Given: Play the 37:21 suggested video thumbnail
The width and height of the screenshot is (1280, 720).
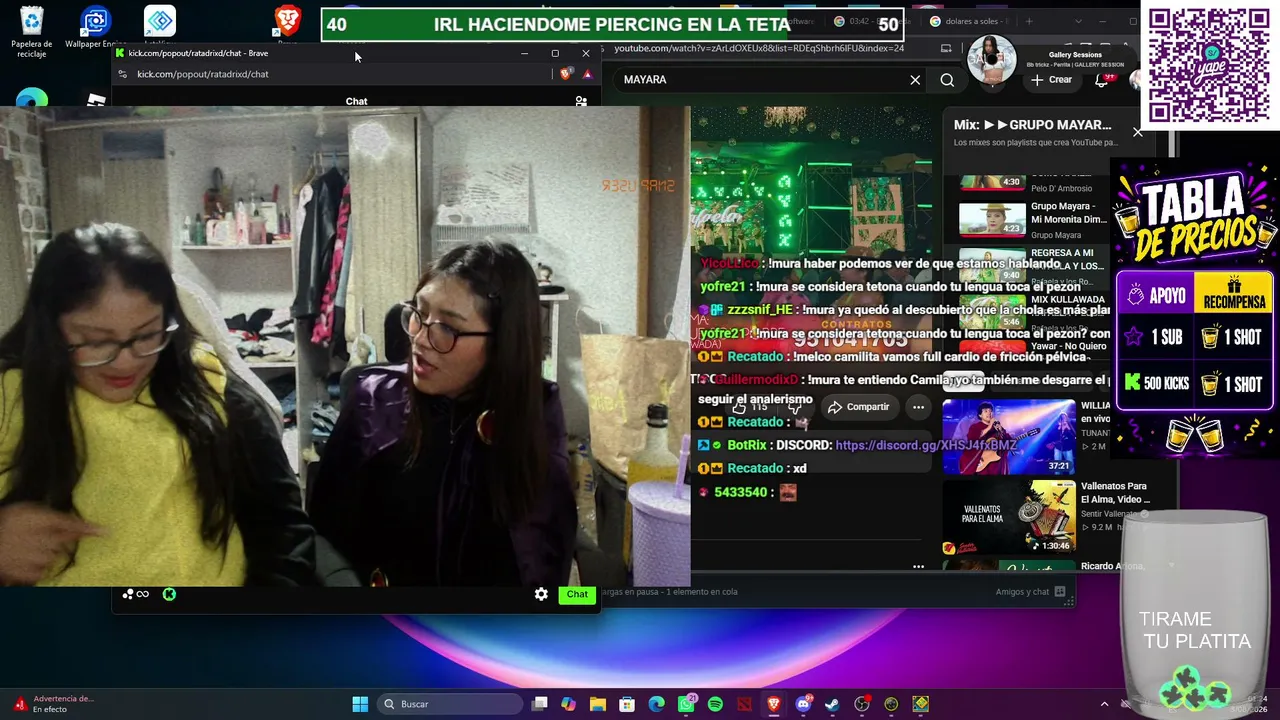Looking at the screenshot, I should tap(1008, 436).
